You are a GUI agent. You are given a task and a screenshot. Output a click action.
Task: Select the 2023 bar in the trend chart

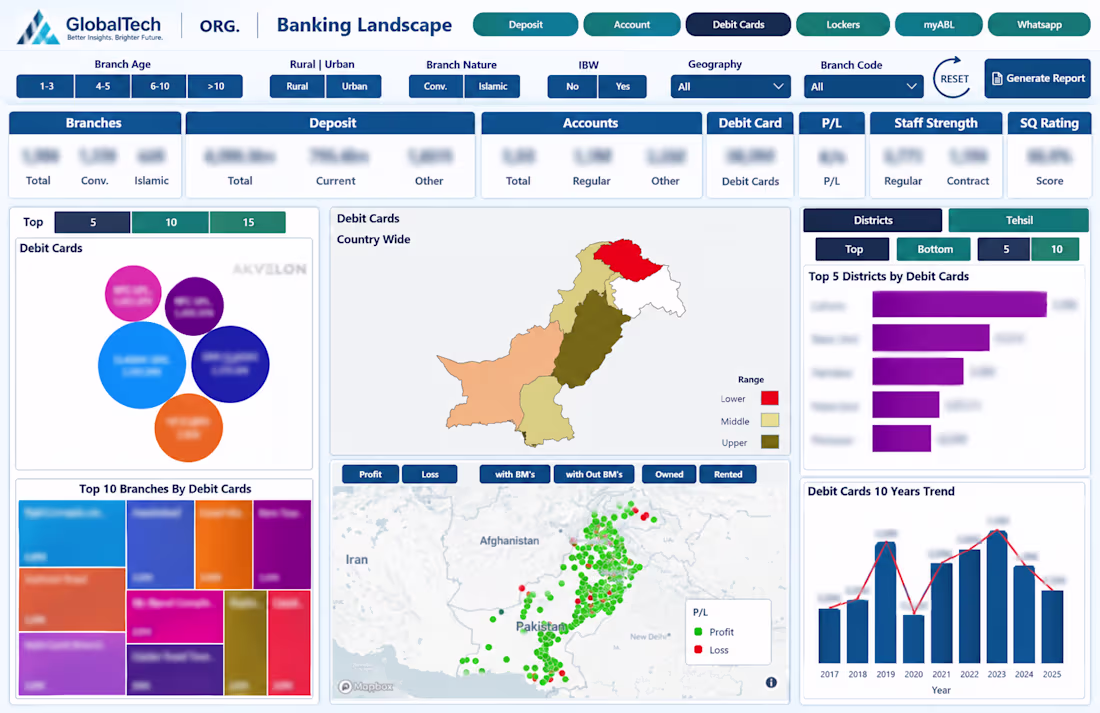point(997,597)
